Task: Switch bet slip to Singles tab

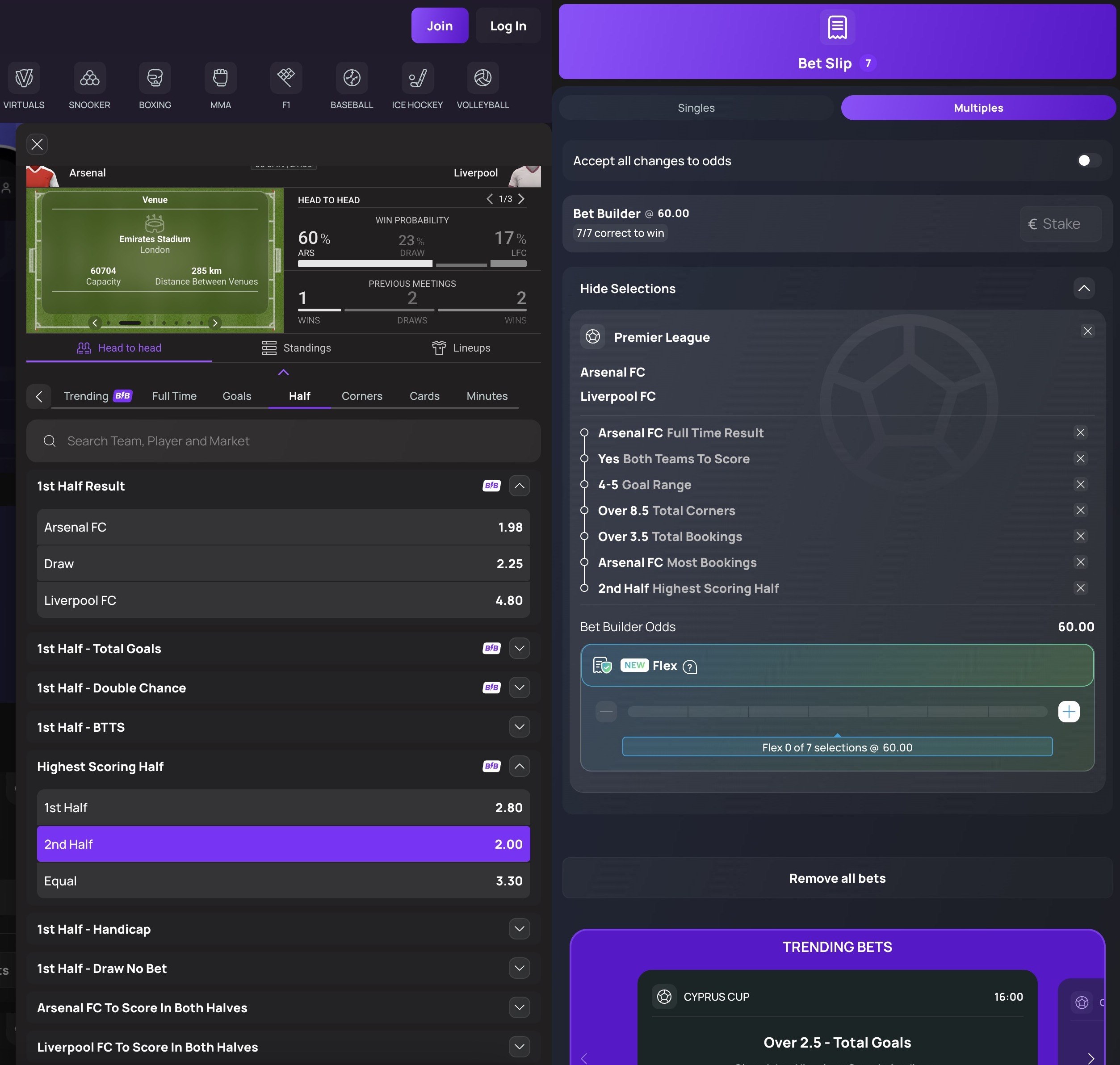Action: tap(696, 108)
